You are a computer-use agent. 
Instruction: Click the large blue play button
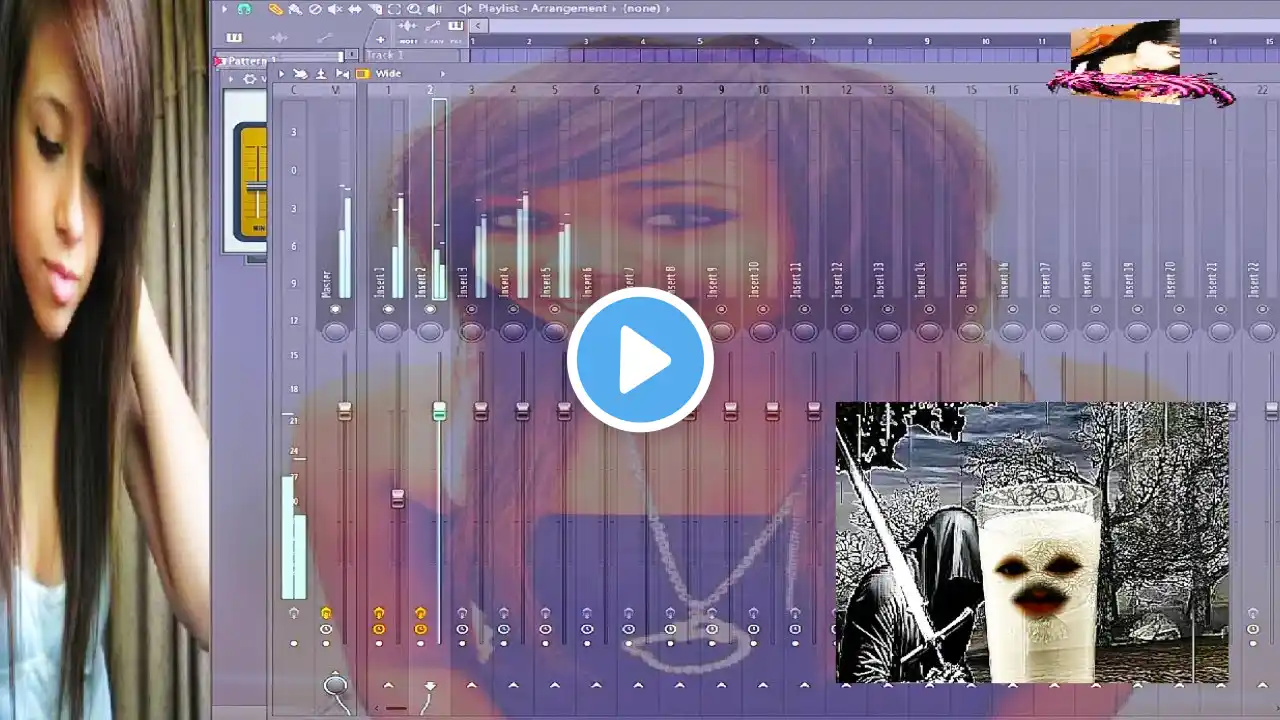pyautogui.click(x=640, y=360)
